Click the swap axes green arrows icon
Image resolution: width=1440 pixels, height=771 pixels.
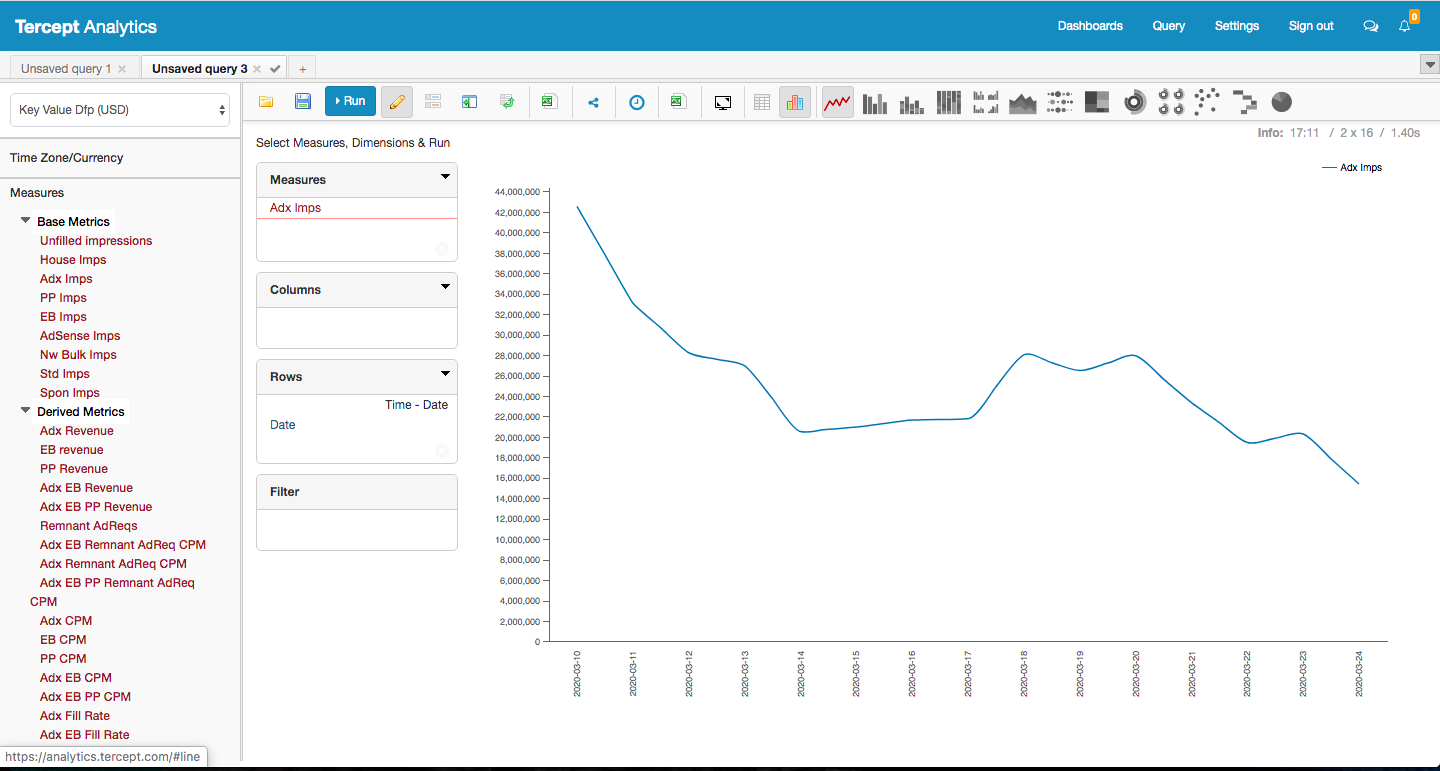(x=507, y=101)
